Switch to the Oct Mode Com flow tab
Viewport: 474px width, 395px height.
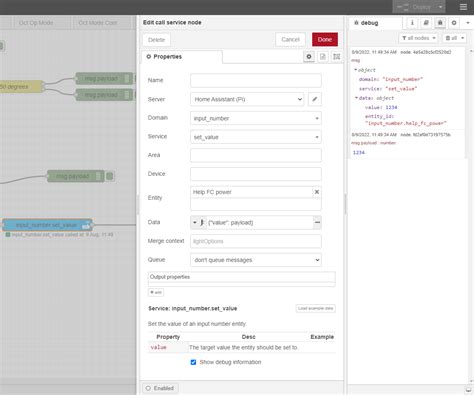click(98, 23)
